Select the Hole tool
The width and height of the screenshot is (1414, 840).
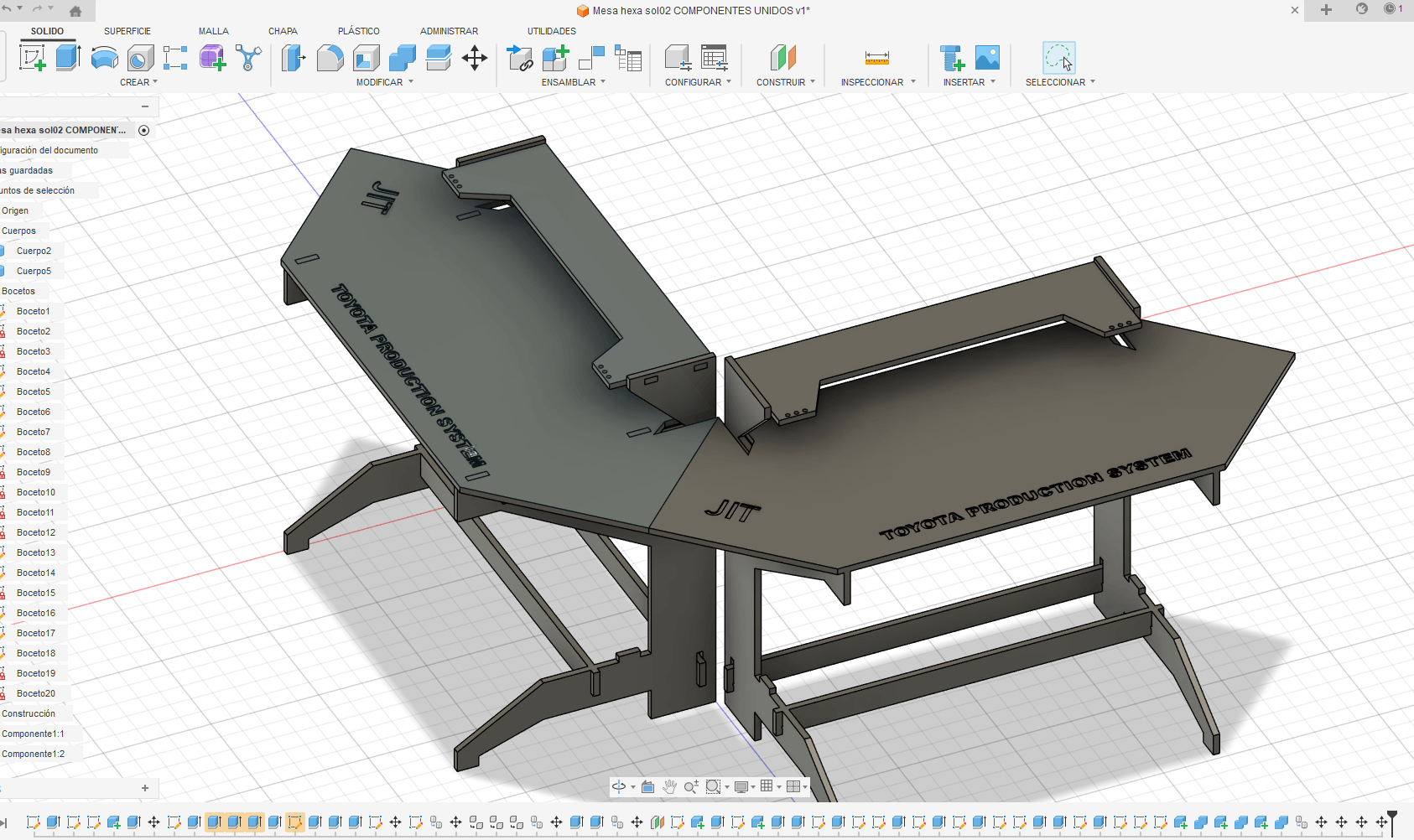tap(140, 58)
